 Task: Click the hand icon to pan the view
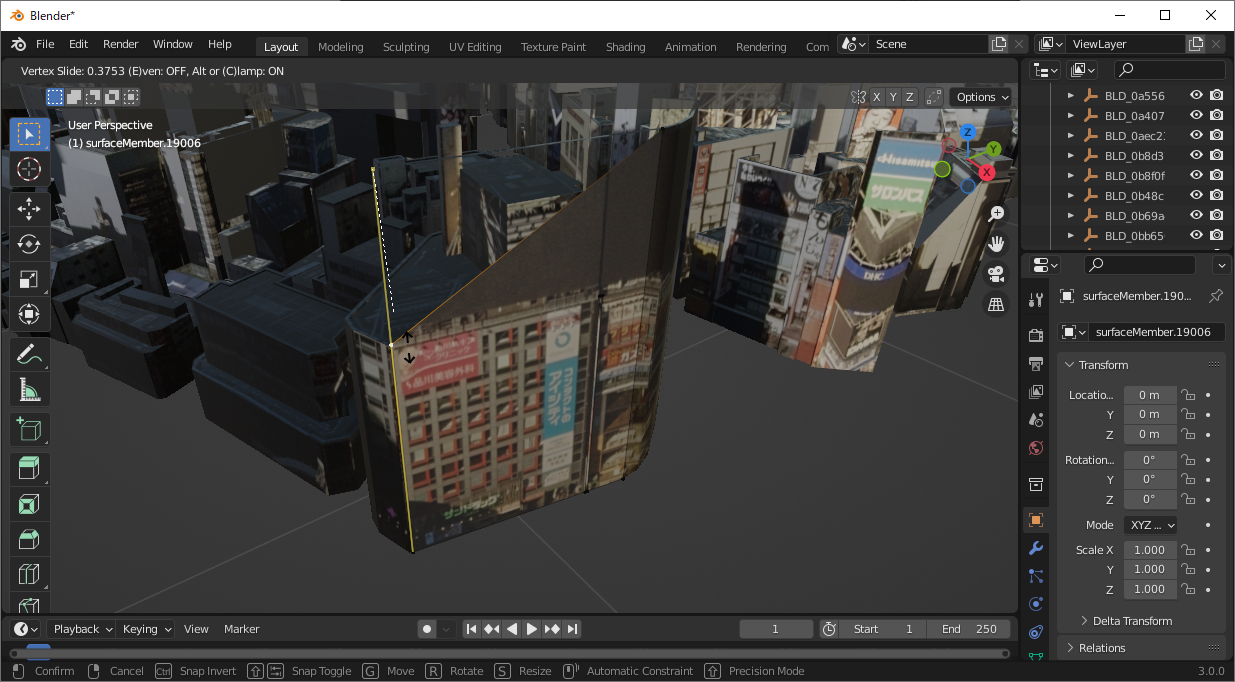(996, 244)
